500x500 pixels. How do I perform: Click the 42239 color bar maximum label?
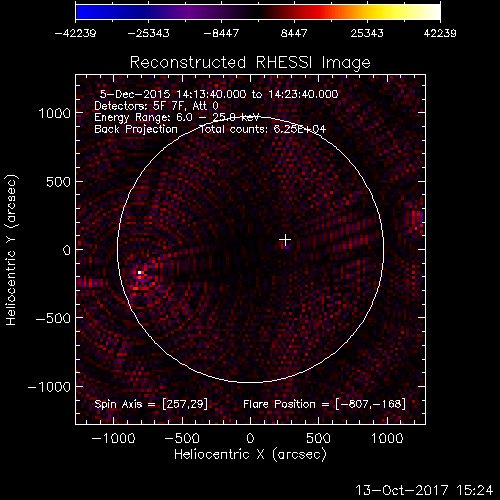pyautogui.click(x=440, y=33)
